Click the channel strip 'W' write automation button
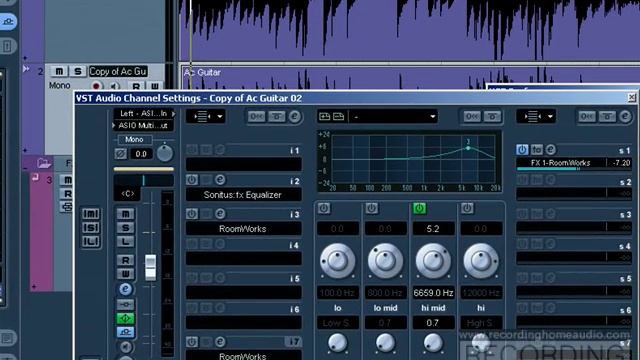Viewport: 640px width, 360px height. (x=126, y=273)
